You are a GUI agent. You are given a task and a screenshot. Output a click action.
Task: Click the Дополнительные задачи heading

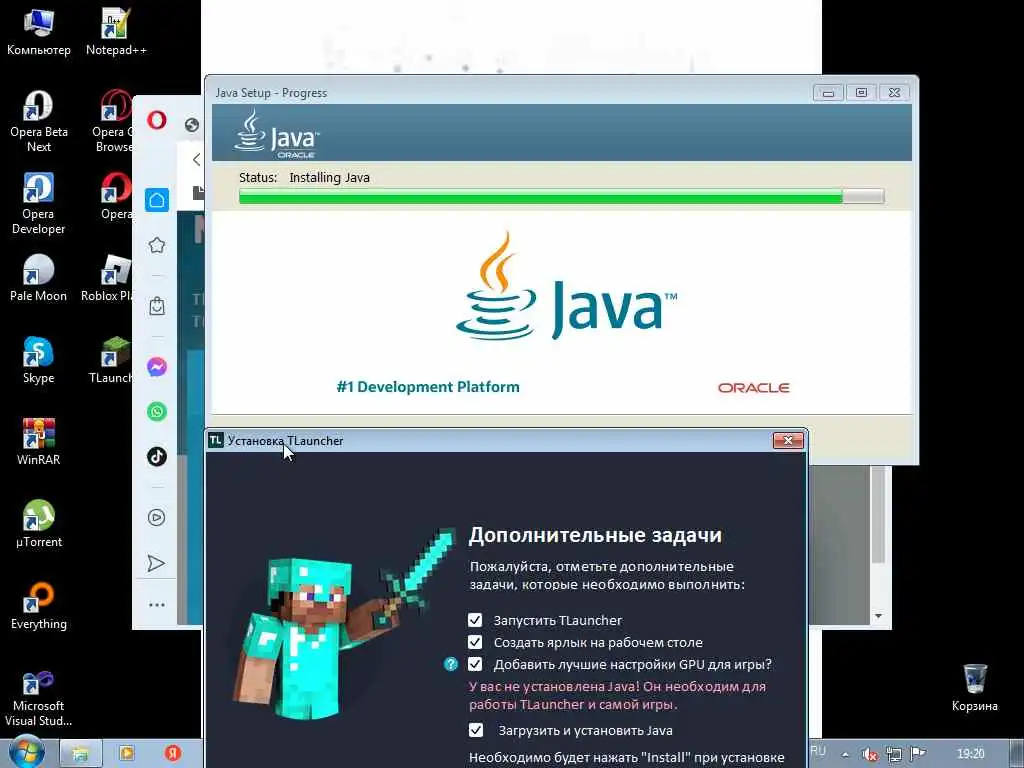click(595, 536)
